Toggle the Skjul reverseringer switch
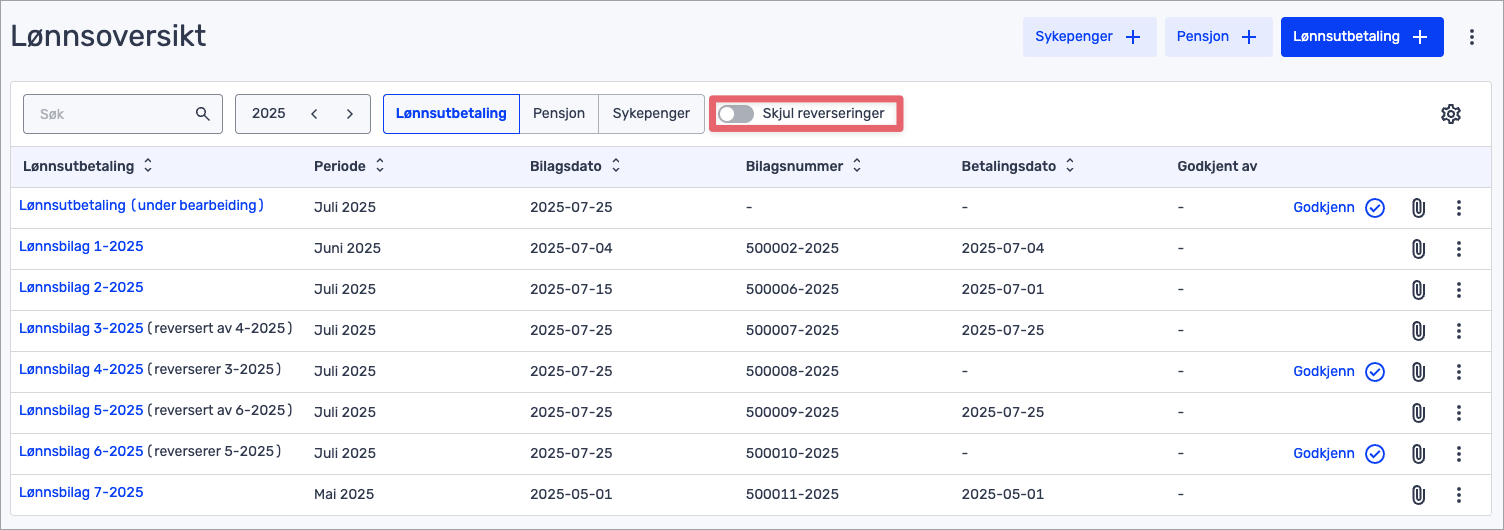The height and width of the screenshot is (530, 1504). [737, 114]
